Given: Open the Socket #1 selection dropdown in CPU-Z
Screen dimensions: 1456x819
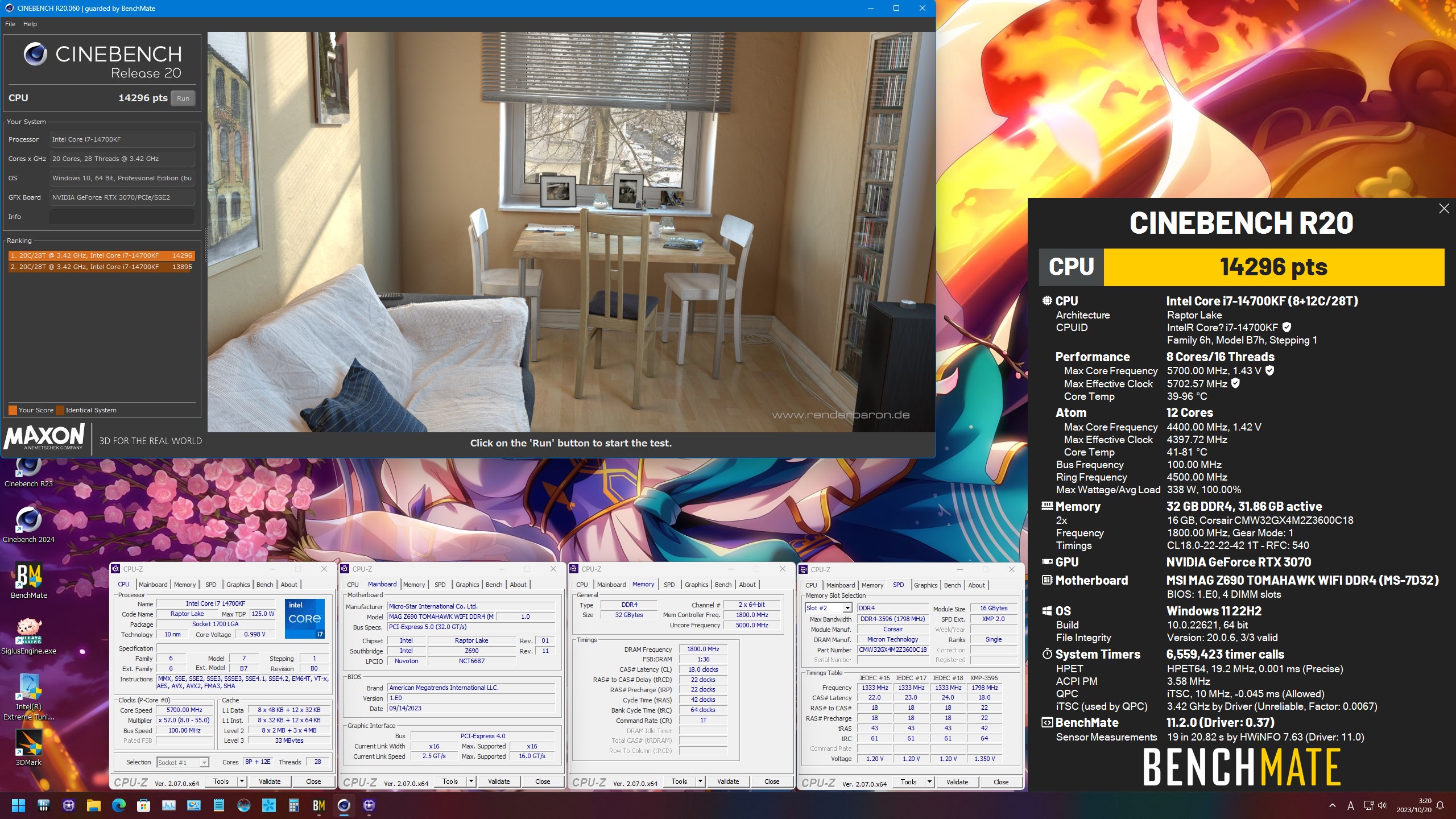Looking at the screenshot, I should tap(183, 762).
